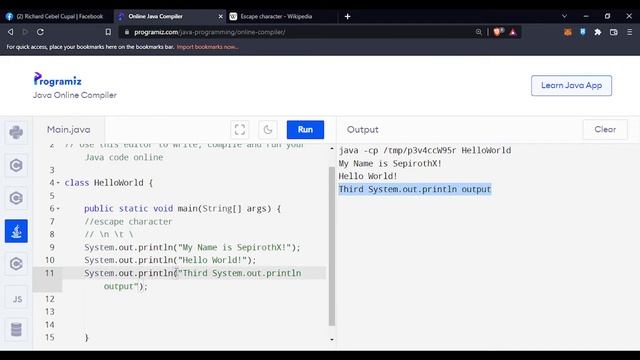Open Brave Rewards triangle icon
Viewport: 640px width, 360px height.
pyautogui.click(x=513, y=32)
